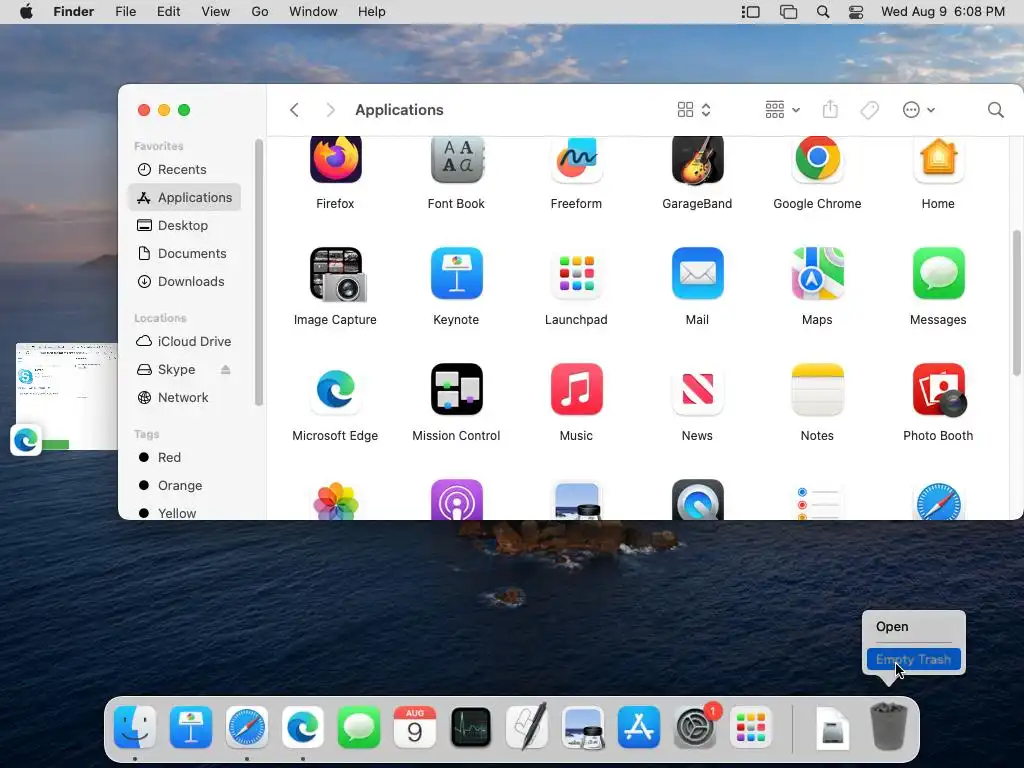The width and height of the screenshot is (1024, 768).
Task: Open the Finder search field icon
Action: [995, 110]
